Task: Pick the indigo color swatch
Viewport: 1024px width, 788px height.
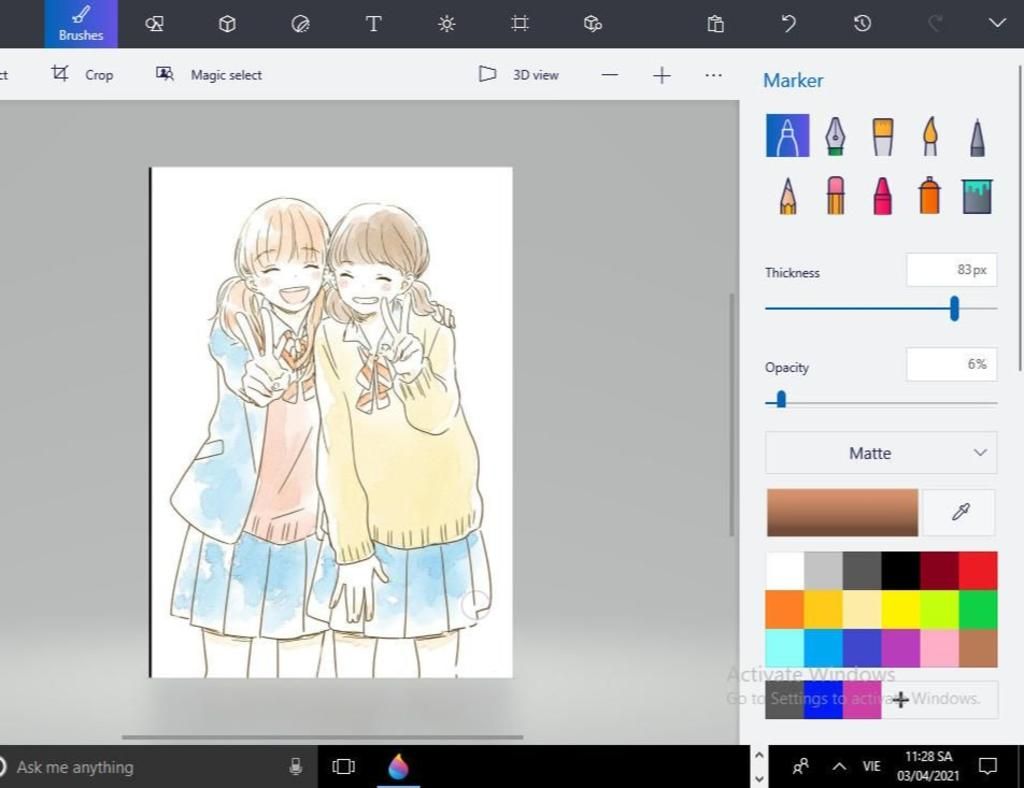Action: pos(862,648)
